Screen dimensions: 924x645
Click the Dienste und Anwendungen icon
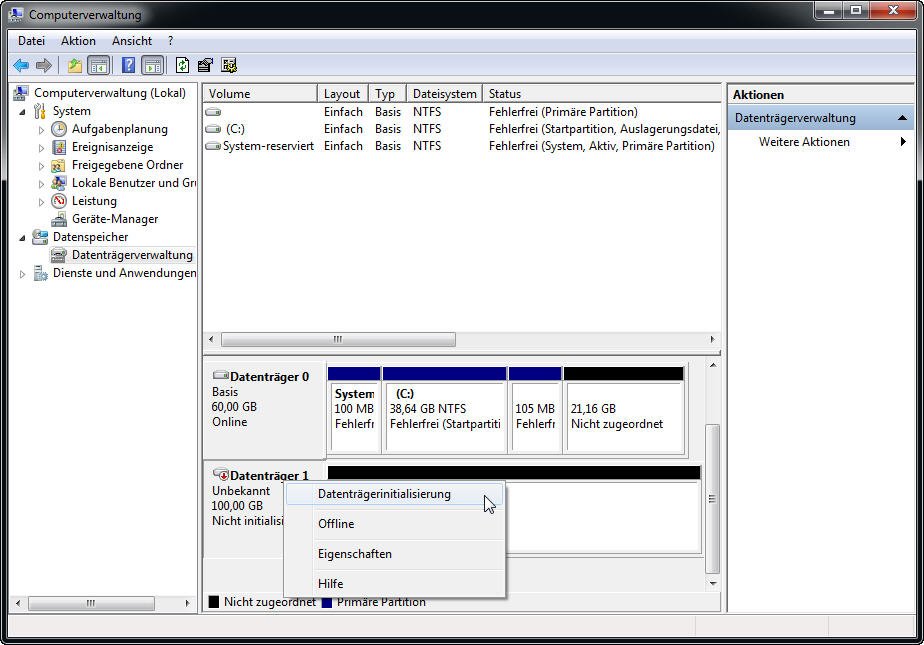coord(40,273)
